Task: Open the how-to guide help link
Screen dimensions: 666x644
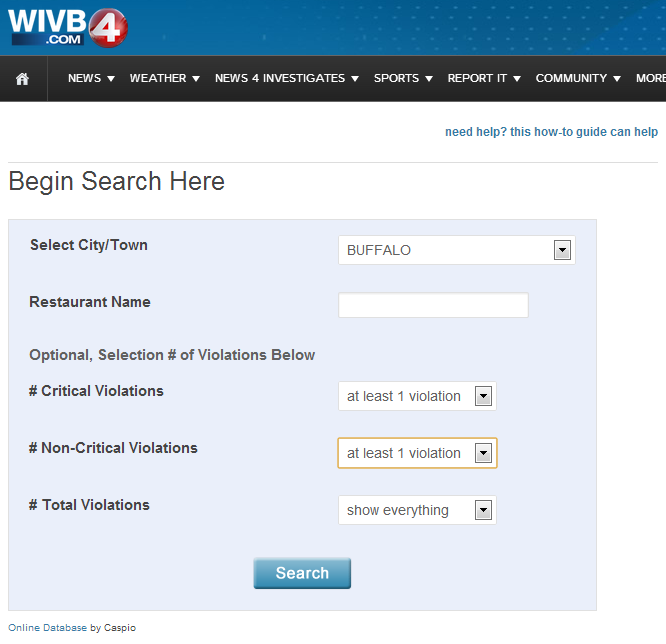Action: (x=551, y=132)
